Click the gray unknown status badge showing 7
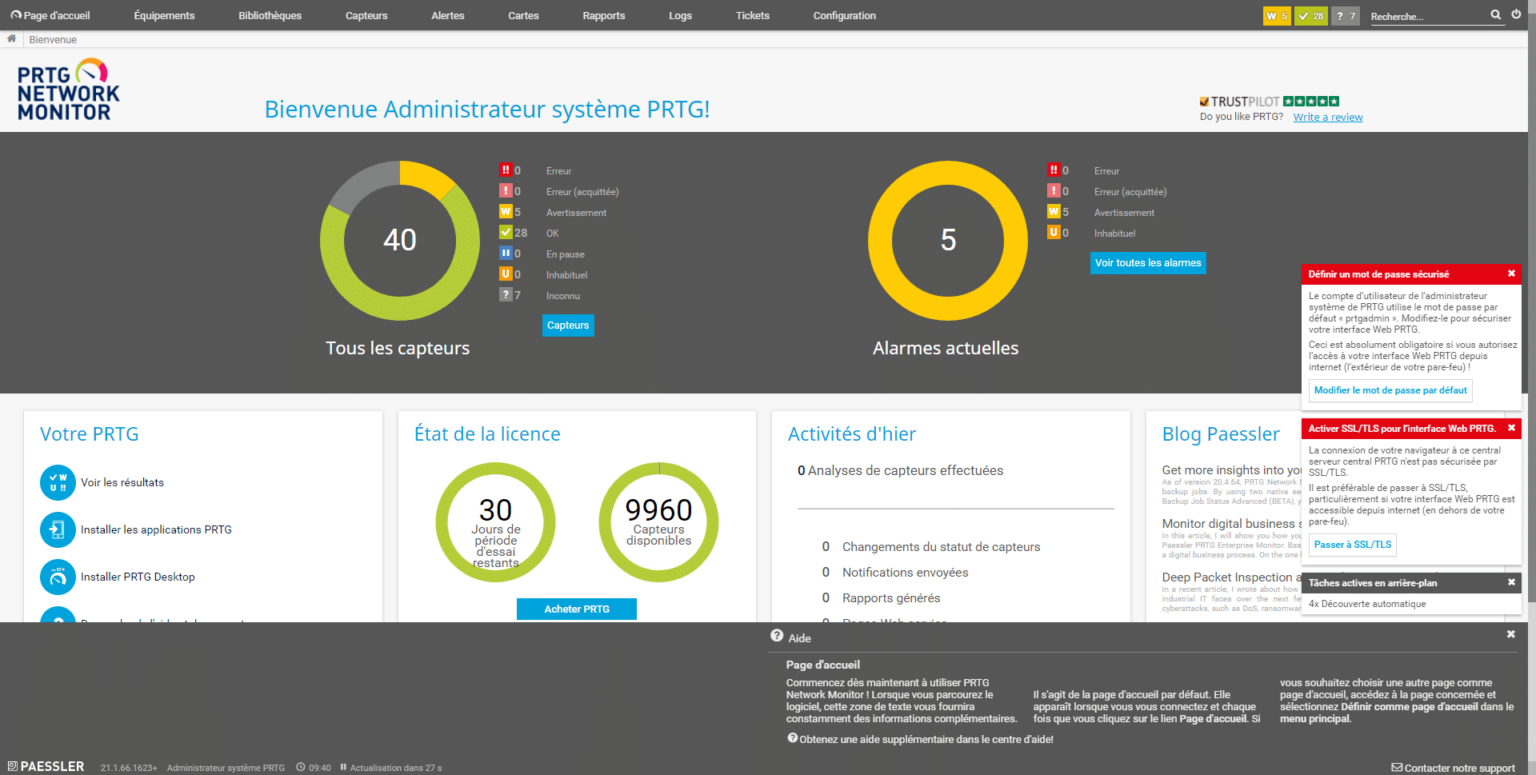Screen dimensions: 1536x775 click(1346, 16)
